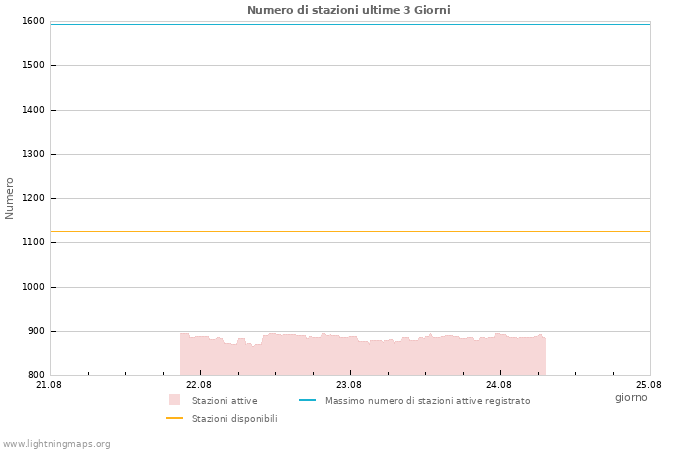700x450 pixels.
Task: Click the 23.08 date axis label
Action: [x=349, y=384]
